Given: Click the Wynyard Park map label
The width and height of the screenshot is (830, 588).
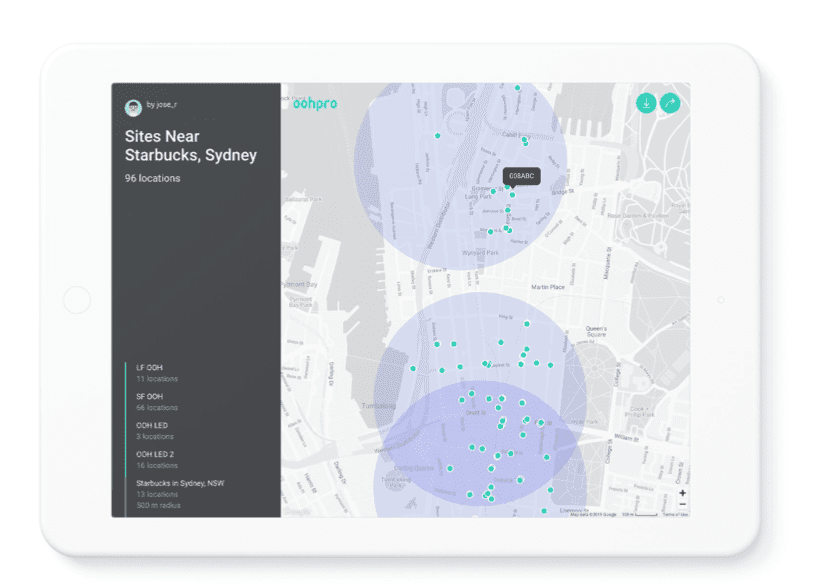Looking at the screenshot, I should [480, 253].
